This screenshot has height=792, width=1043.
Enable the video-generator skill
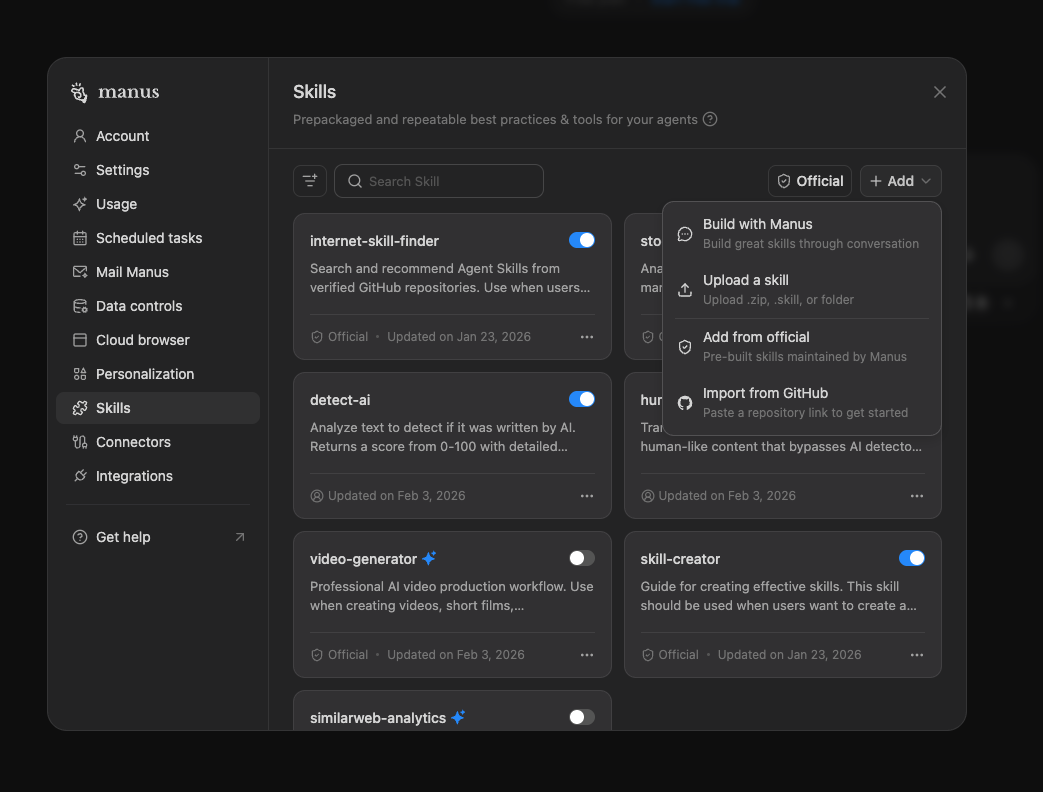582,558
